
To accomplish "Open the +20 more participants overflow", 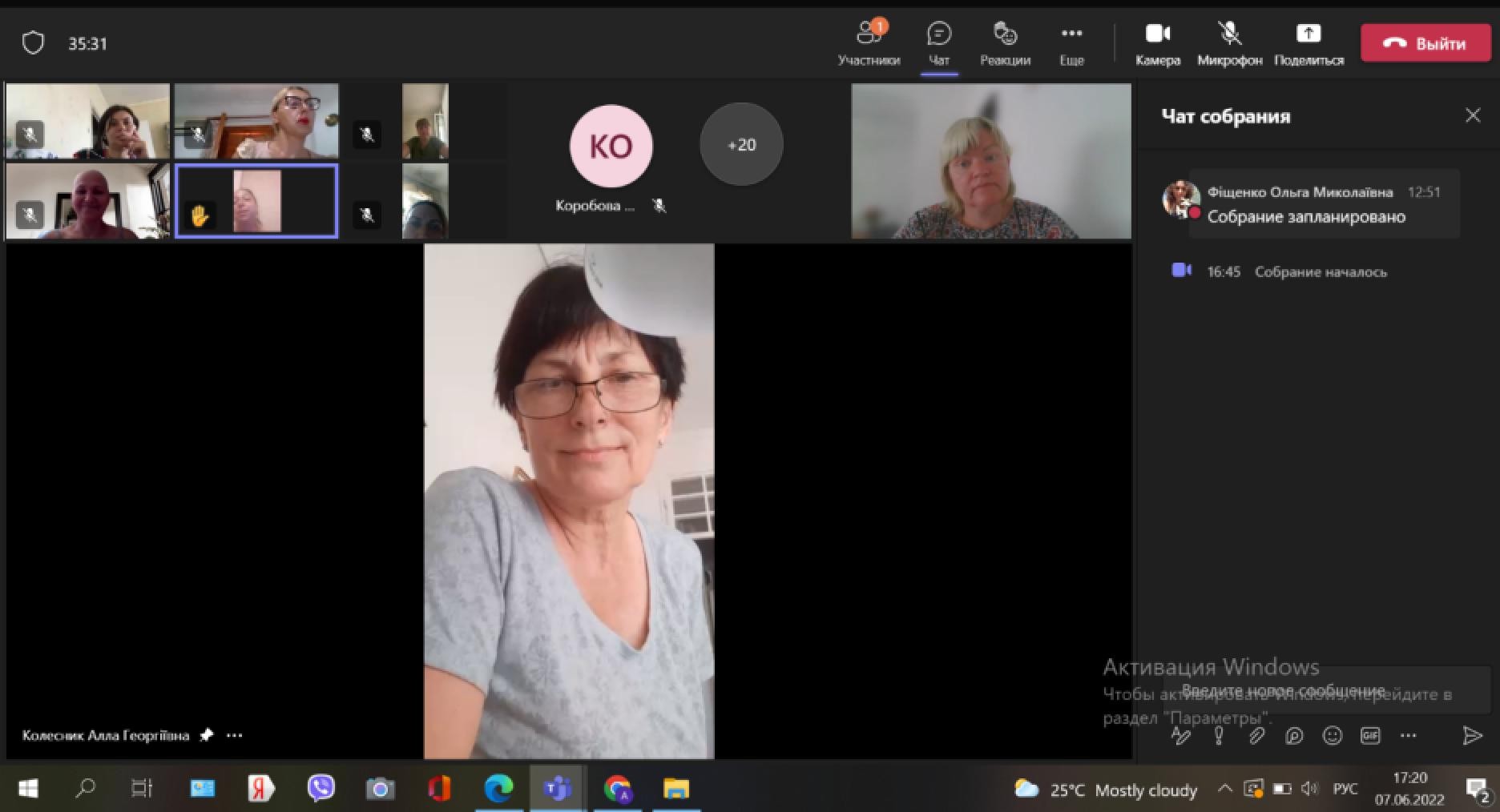I will click(x=741, y=145).
